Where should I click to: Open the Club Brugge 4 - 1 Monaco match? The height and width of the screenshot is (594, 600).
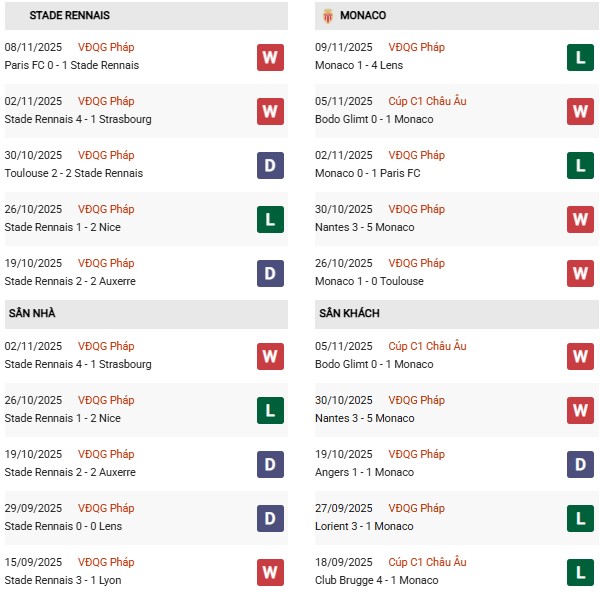coord(376,580)
